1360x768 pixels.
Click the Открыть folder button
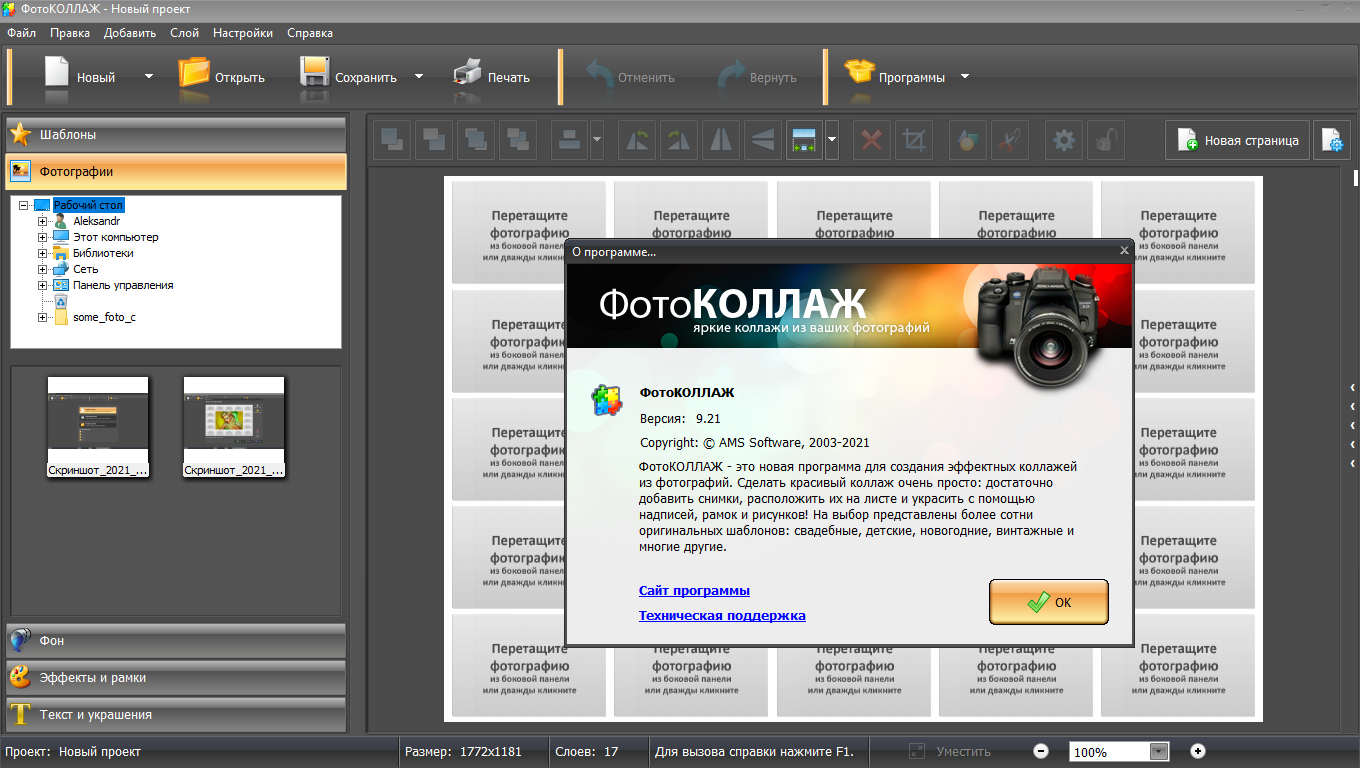point(222,76)
